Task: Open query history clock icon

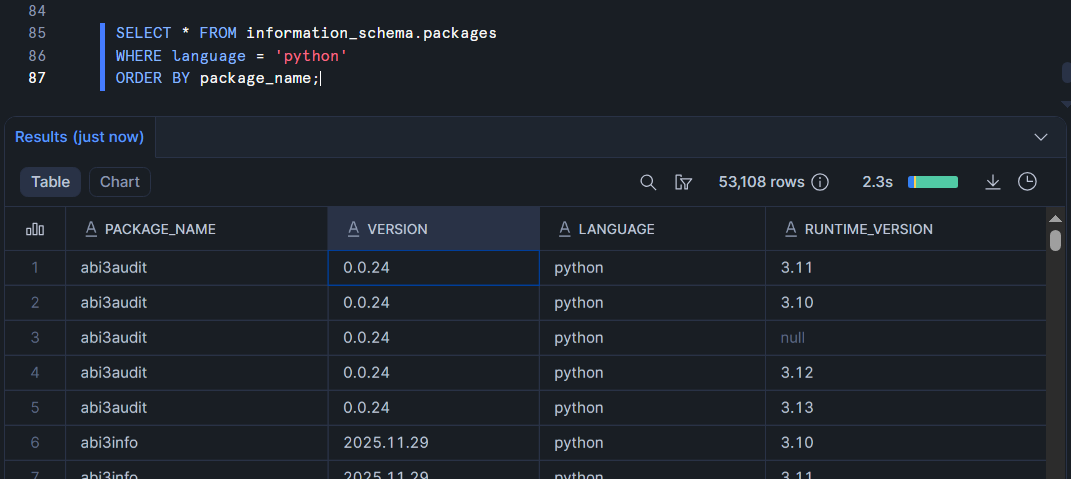Action: [1027, 182]
